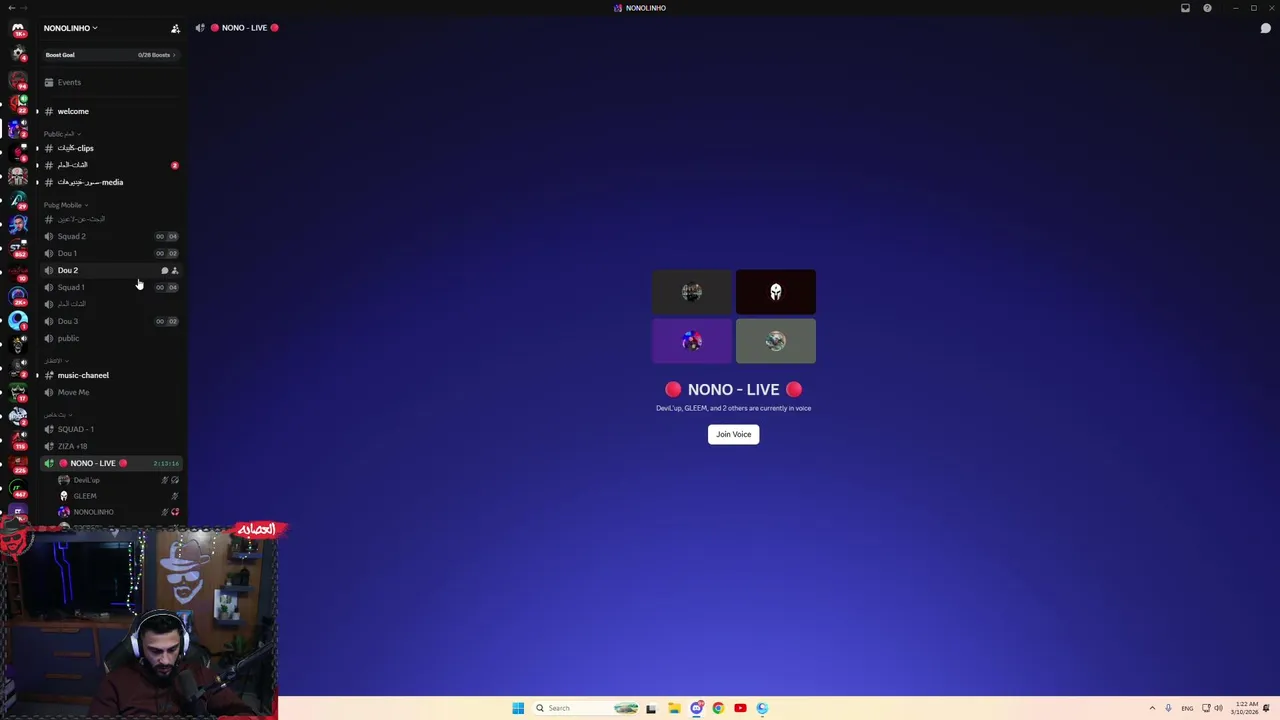
Task: Click the Boost Goal bar
Action: tap(110, 55)
